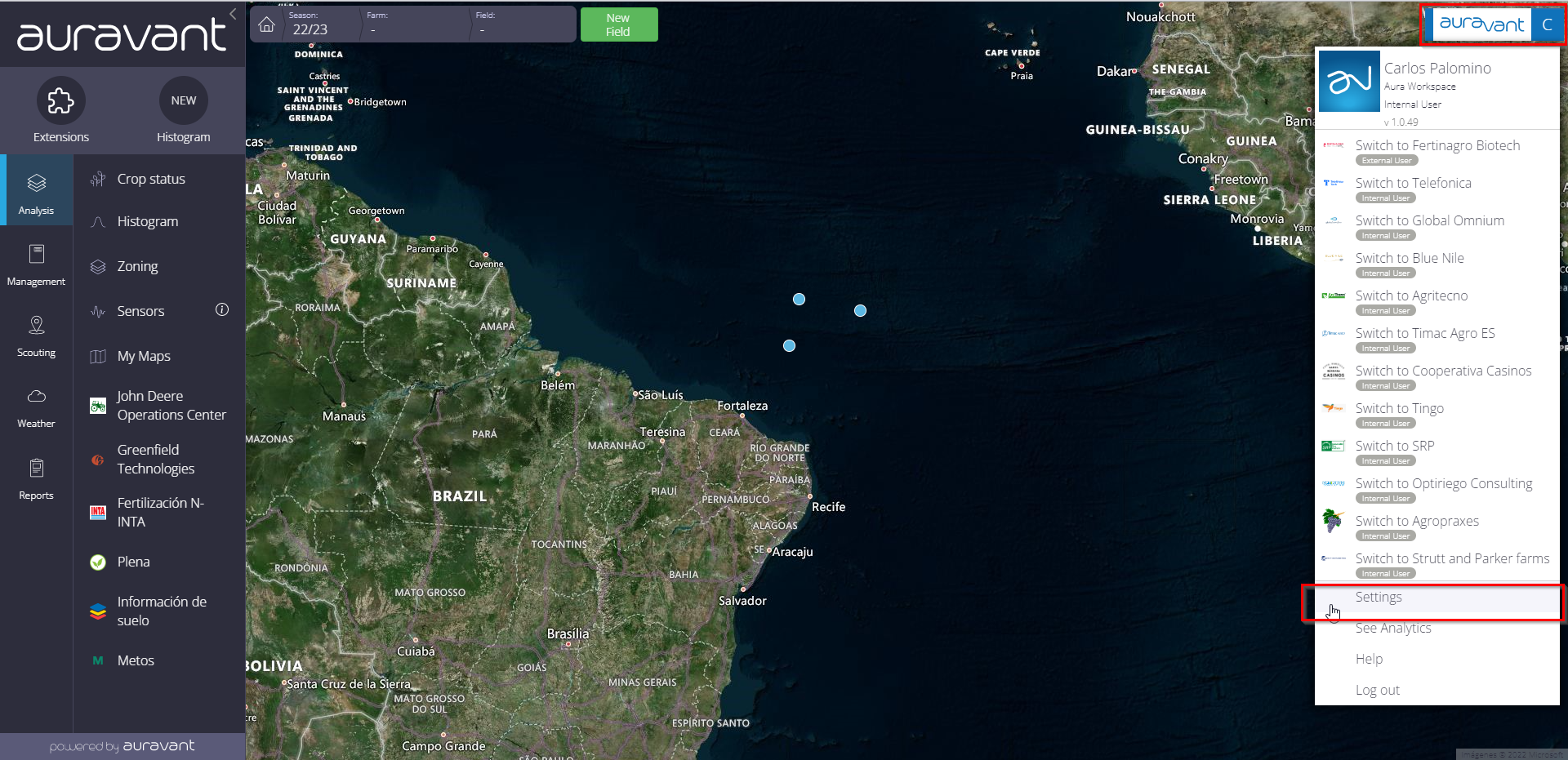Open the Field selector
Image resolution: width=1568 pixels, height=760 pixels.
point(523,24)
